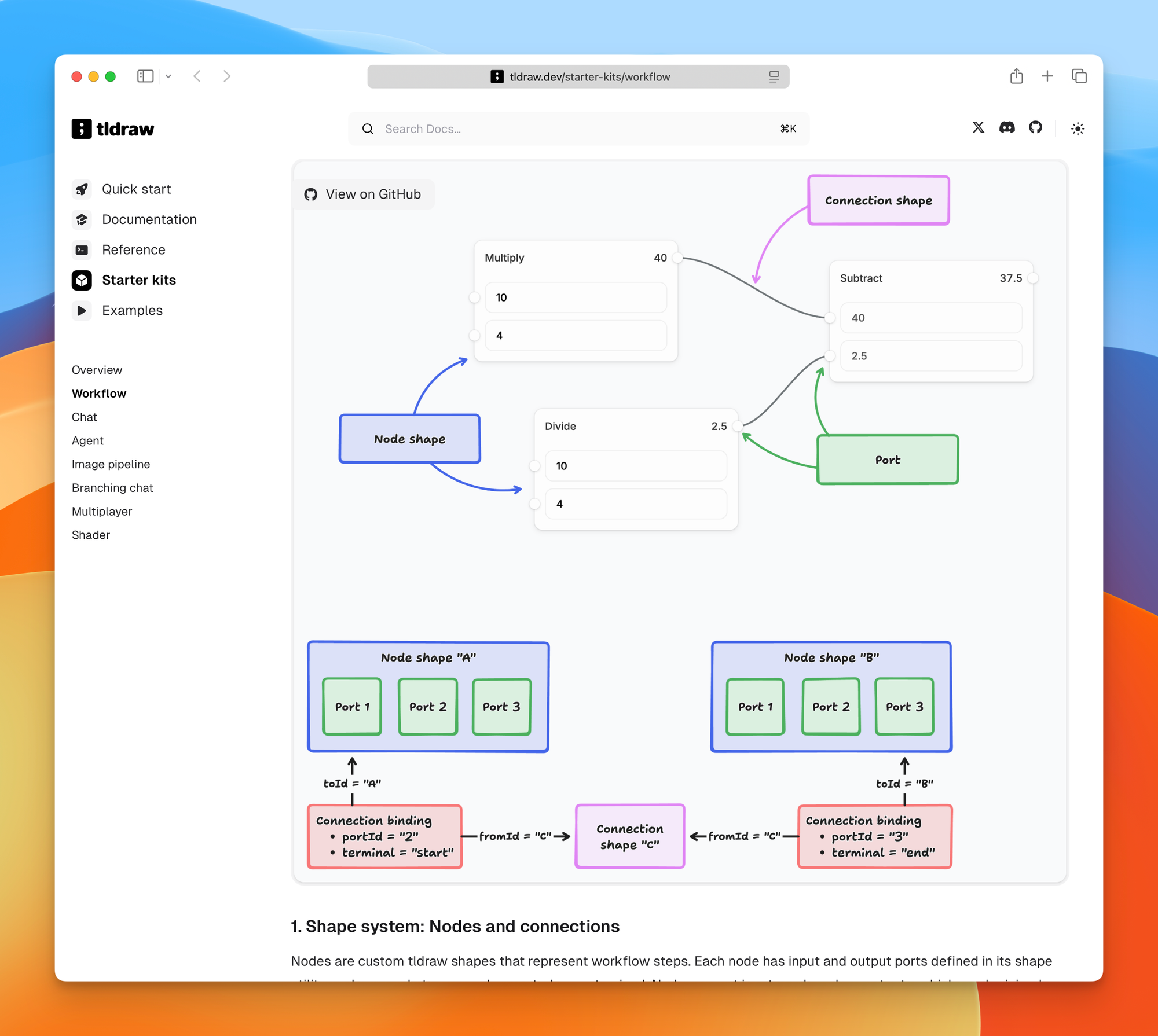Click the blue Node shape label box
This screenshot has width=1158, height=1036.
tap(410, 439)
